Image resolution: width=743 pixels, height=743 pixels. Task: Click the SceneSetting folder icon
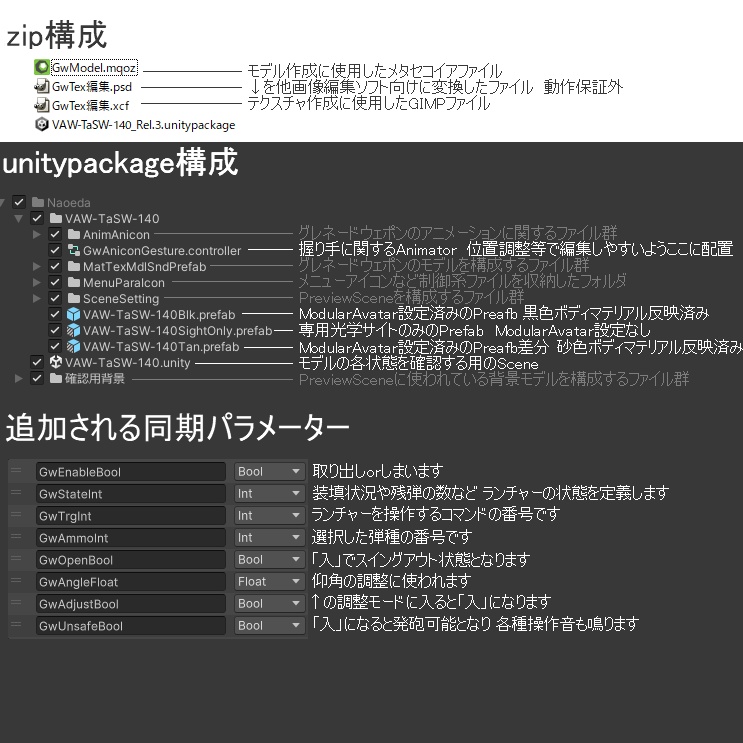(74, 299)
